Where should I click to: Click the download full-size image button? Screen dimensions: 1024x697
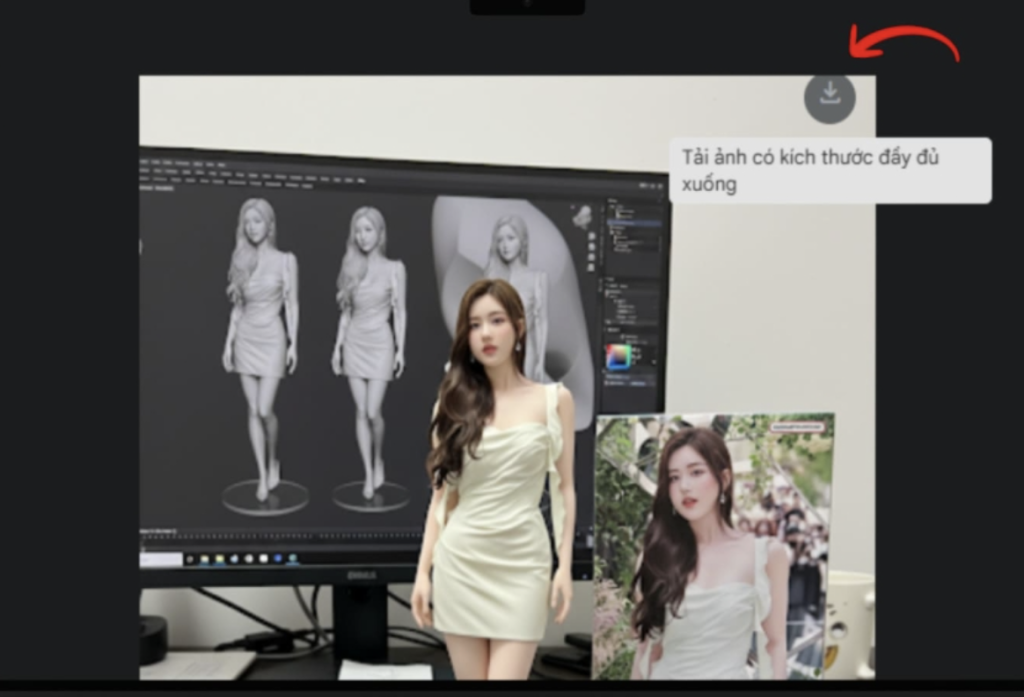pos(829,97)
